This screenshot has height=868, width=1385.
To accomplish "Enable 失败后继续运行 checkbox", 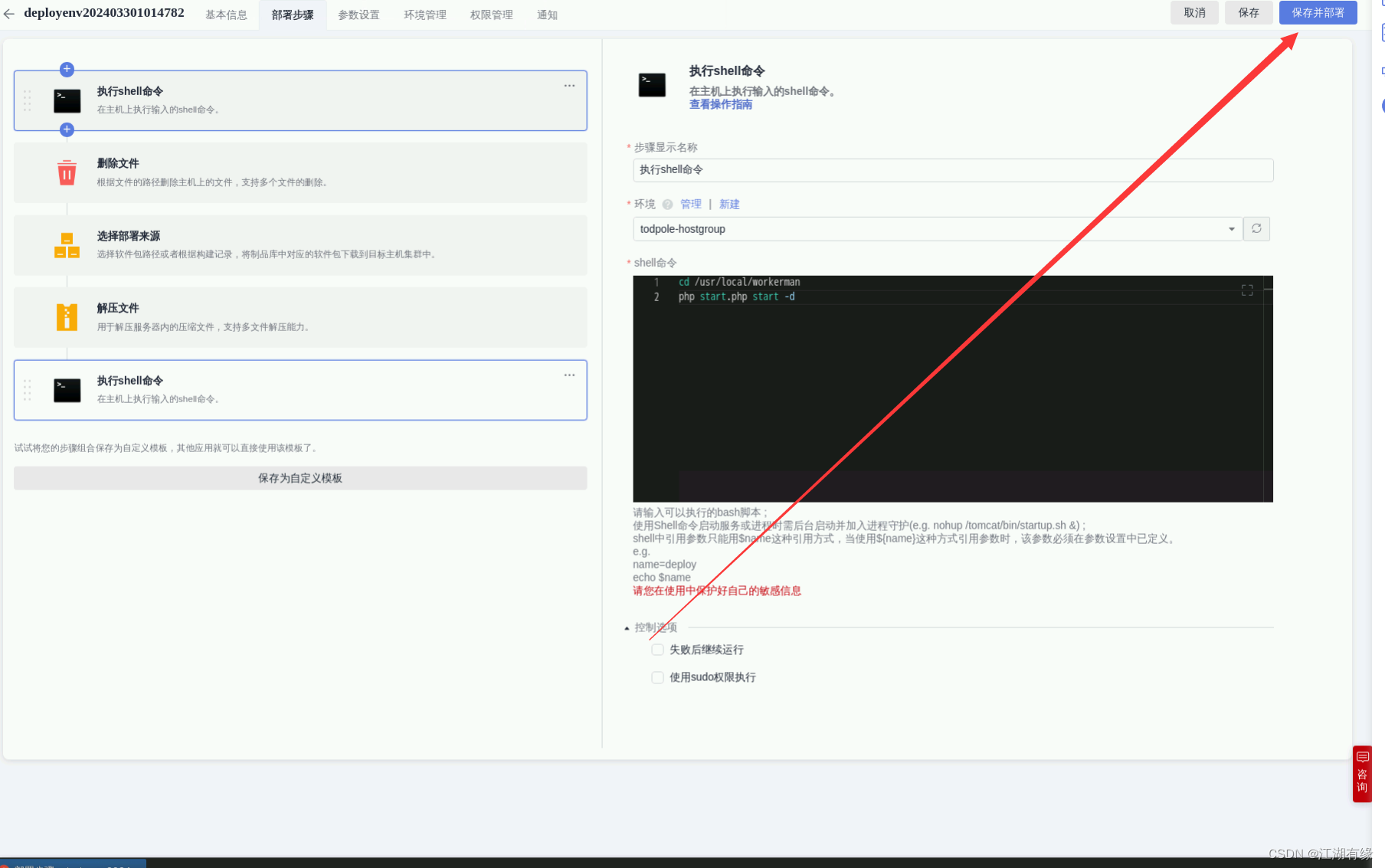I will click(657, 649).
